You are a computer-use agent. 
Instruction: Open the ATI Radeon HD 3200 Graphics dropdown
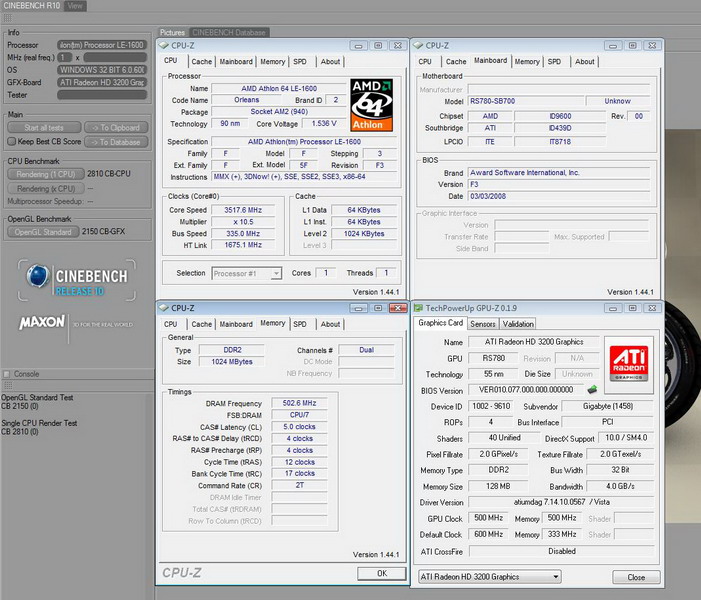[490, 577]
